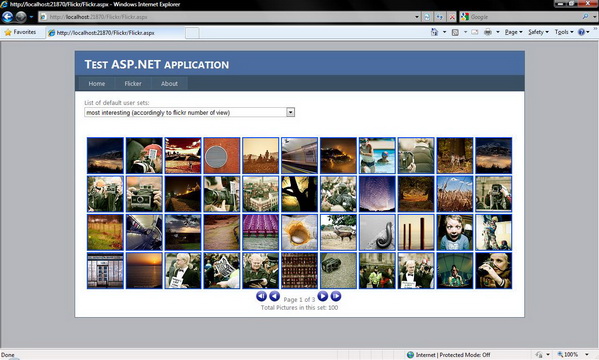Click the 'Done' status bar text
The height and width of the screenshot is (360, 599).
click(x=8, y=355)
